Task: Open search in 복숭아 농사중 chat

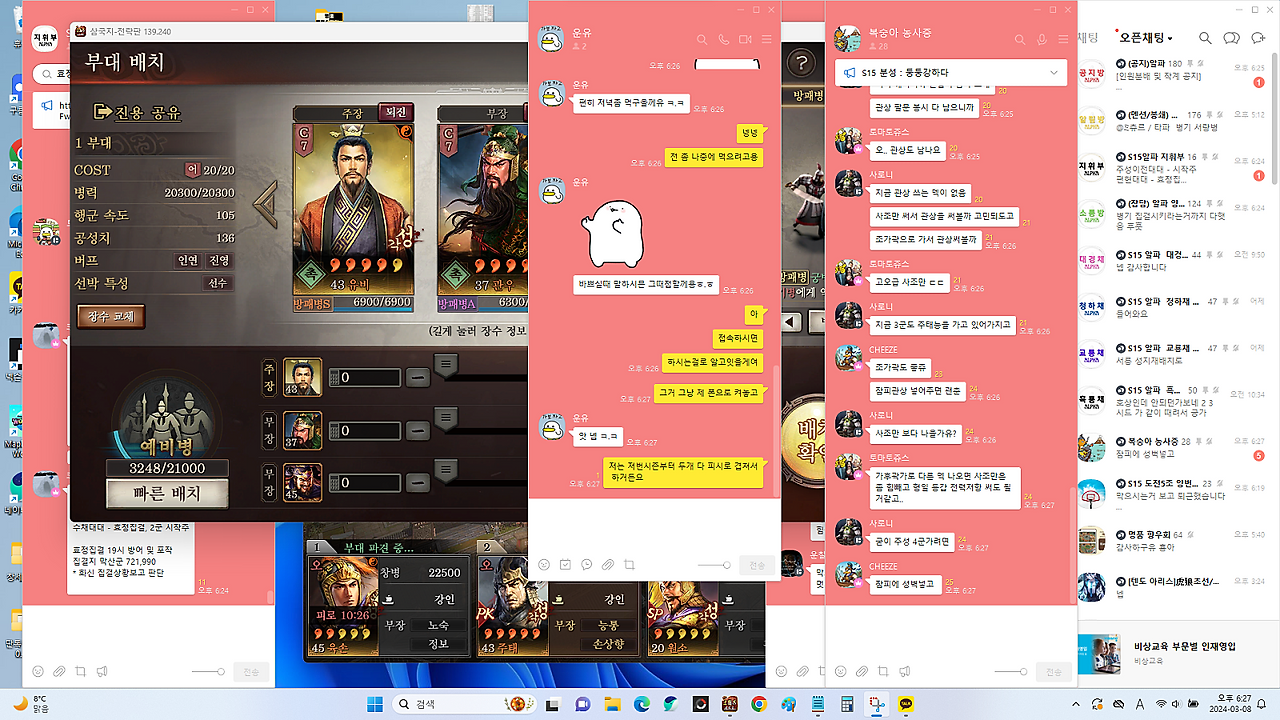Action: click(1020, 39)
